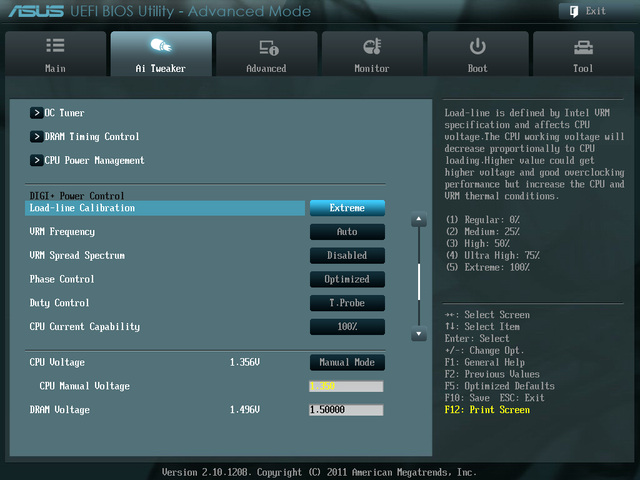
Task: Open the Main tab label
Action: pos(55,69)
